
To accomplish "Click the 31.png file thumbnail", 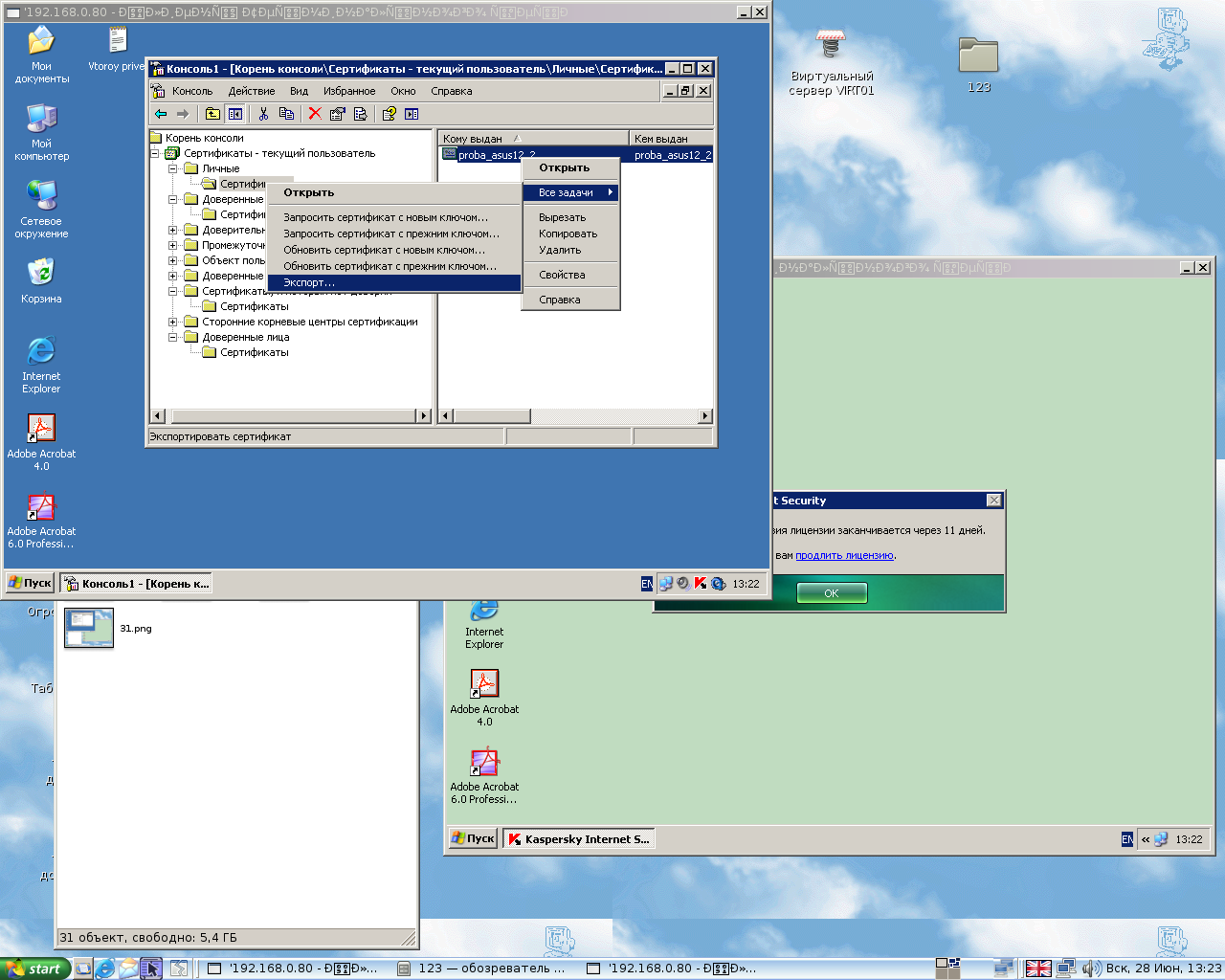I will point(89,629).
